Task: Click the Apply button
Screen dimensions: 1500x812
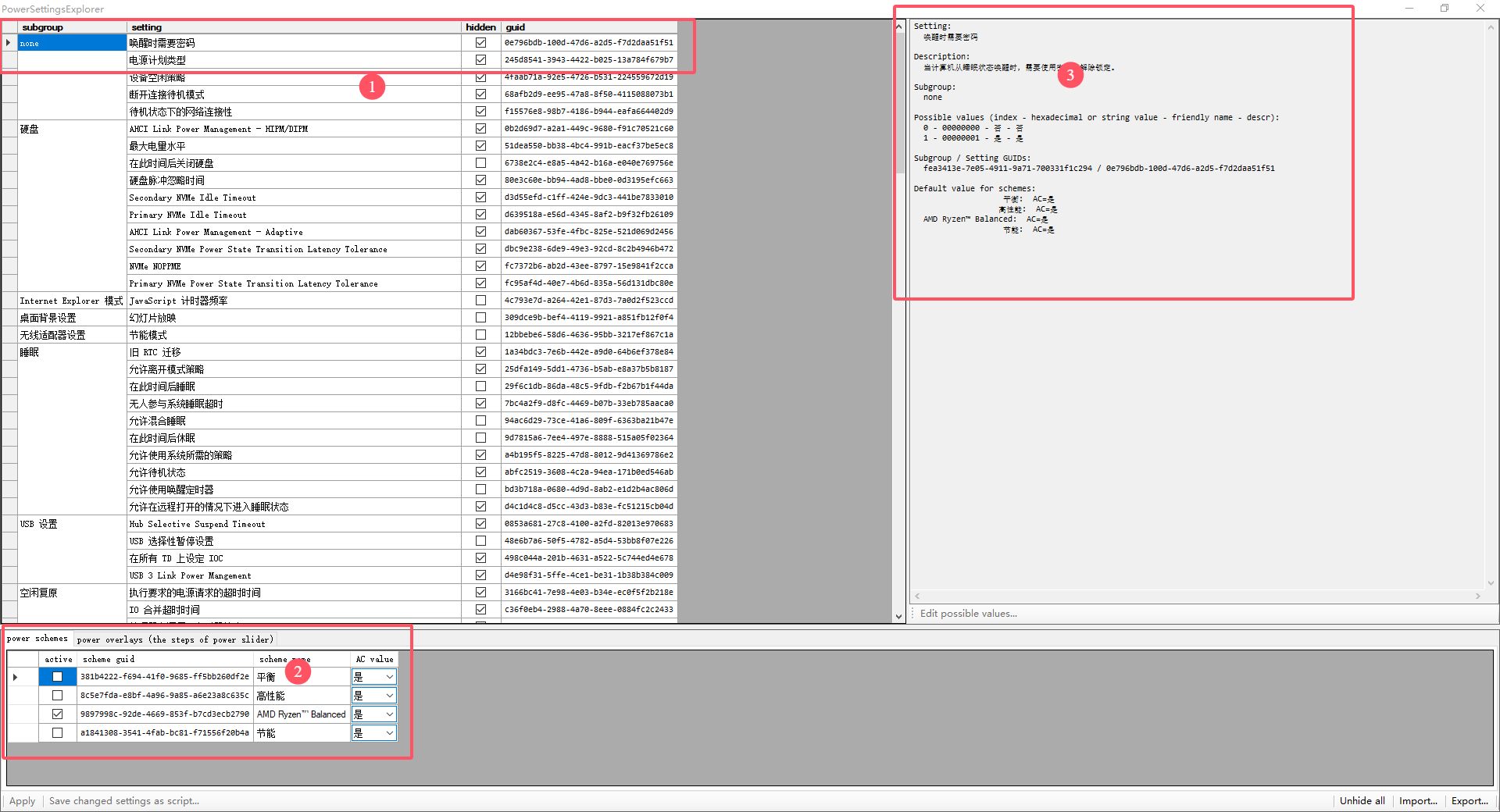Action: [22, 801]
